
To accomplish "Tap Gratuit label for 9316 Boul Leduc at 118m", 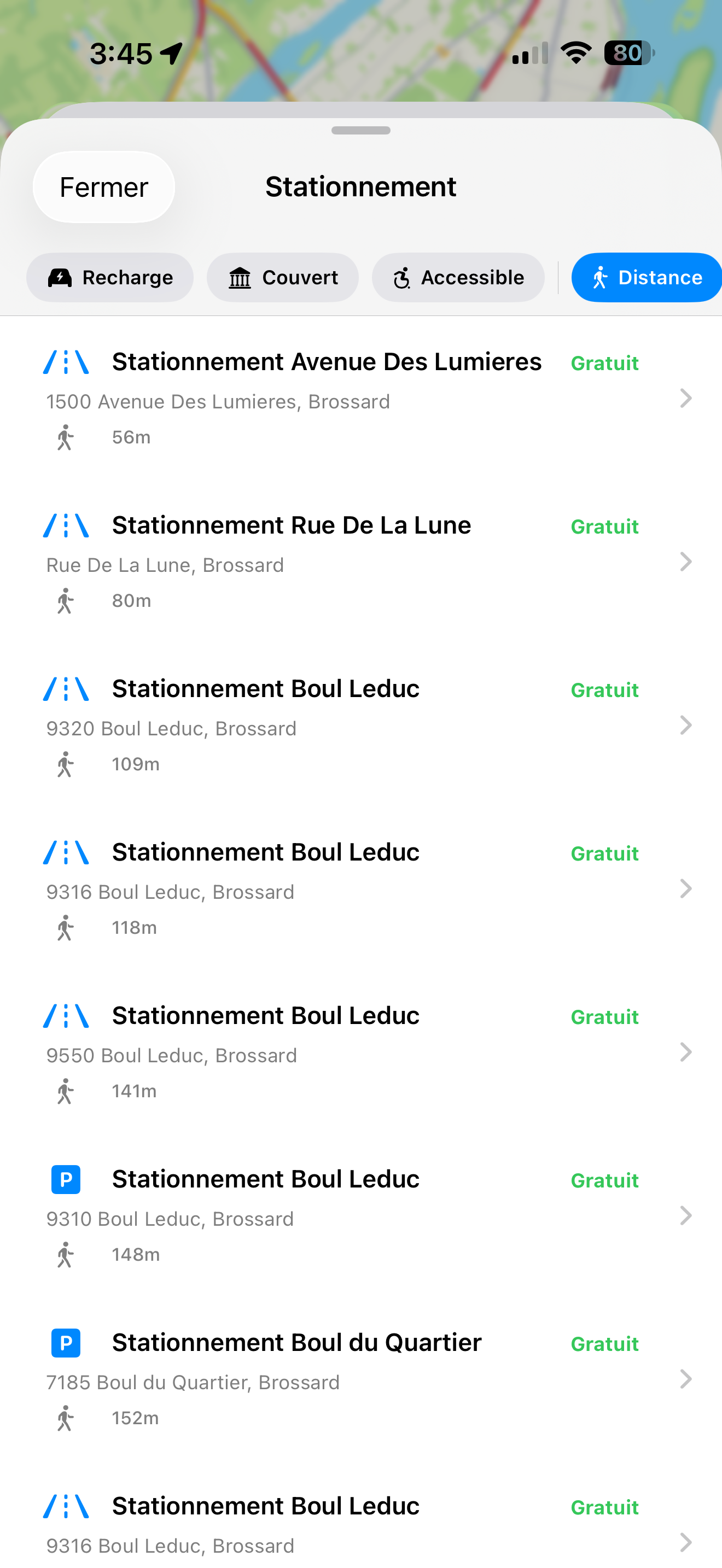I will pyautogui.click(x=604, y=853).
